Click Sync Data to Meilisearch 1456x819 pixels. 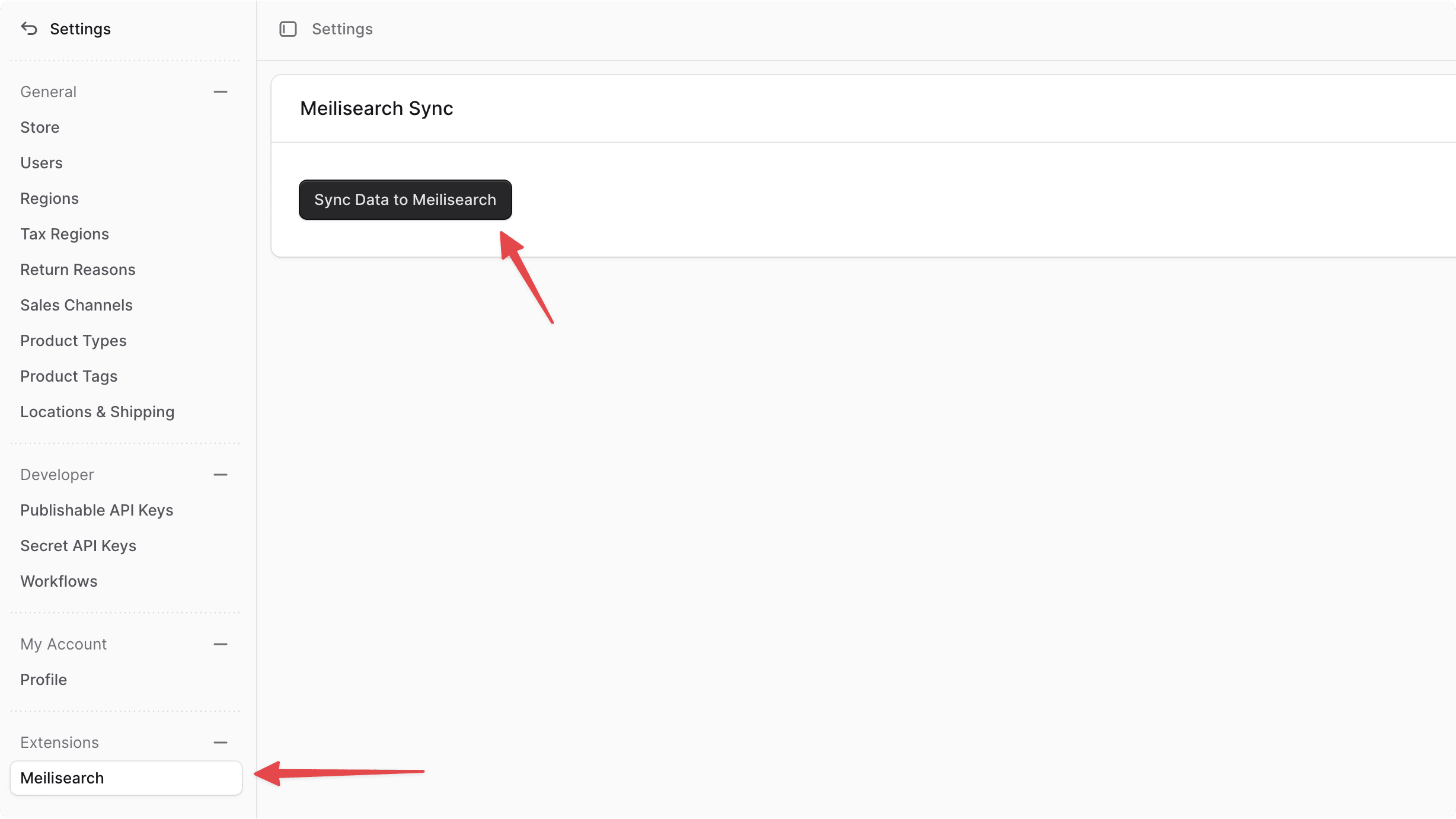coord(405,200)
